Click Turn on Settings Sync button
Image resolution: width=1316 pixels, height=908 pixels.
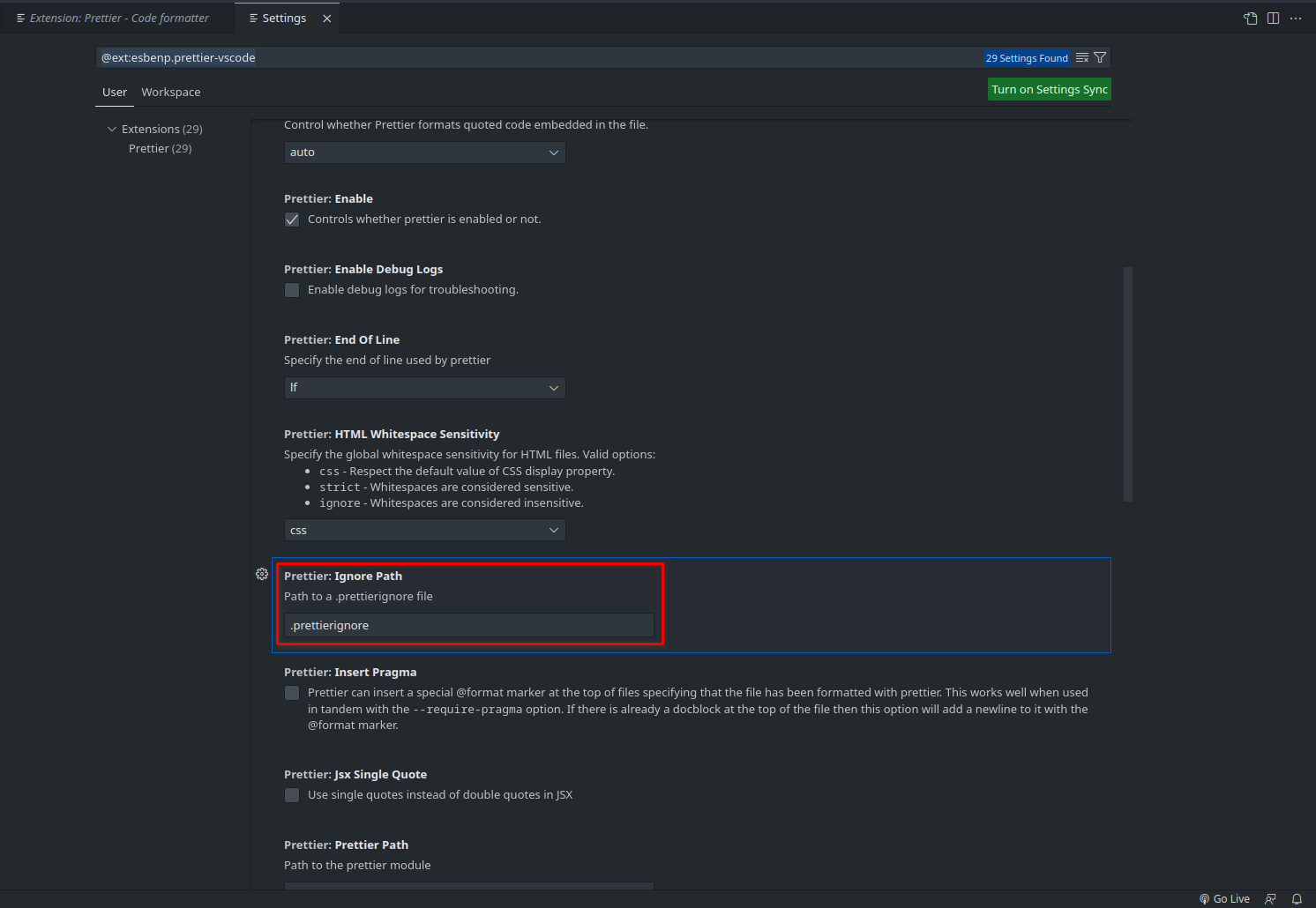(1050, 89)
